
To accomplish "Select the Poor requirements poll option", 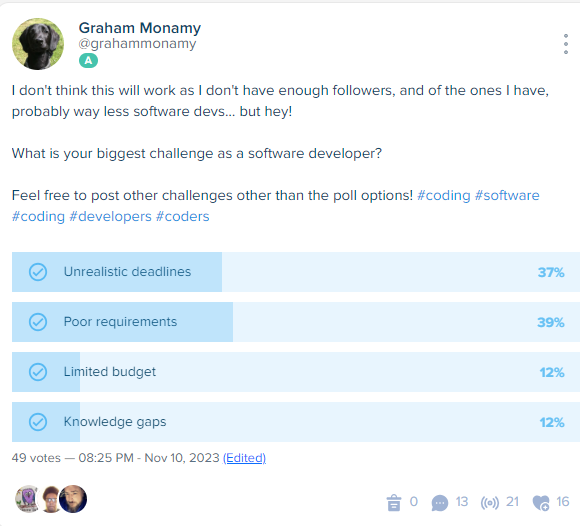I will pos(296,322).
